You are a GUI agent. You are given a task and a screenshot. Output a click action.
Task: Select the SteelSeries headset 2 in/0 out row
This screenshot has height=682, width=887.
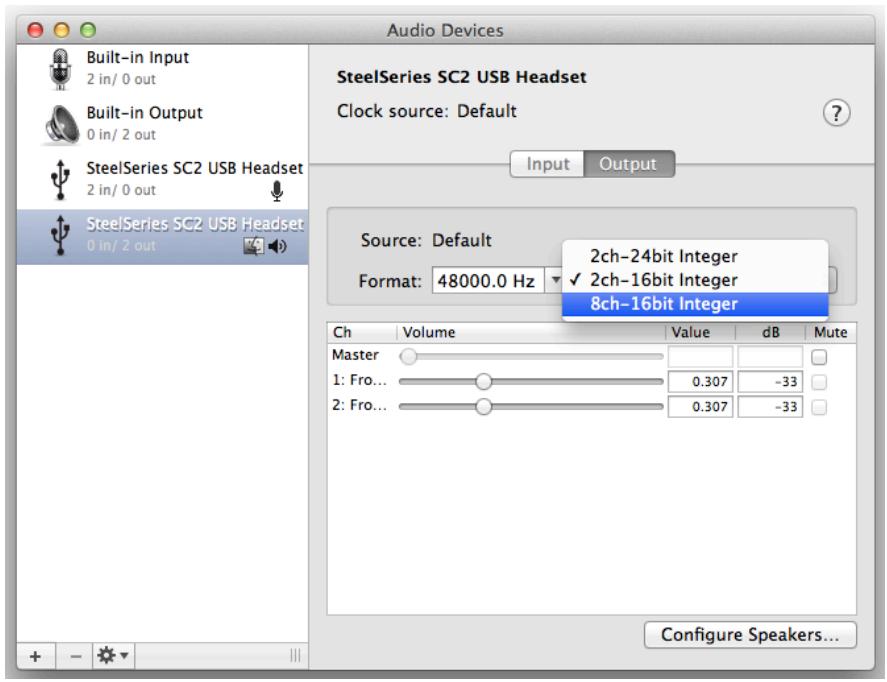(163, 180)
